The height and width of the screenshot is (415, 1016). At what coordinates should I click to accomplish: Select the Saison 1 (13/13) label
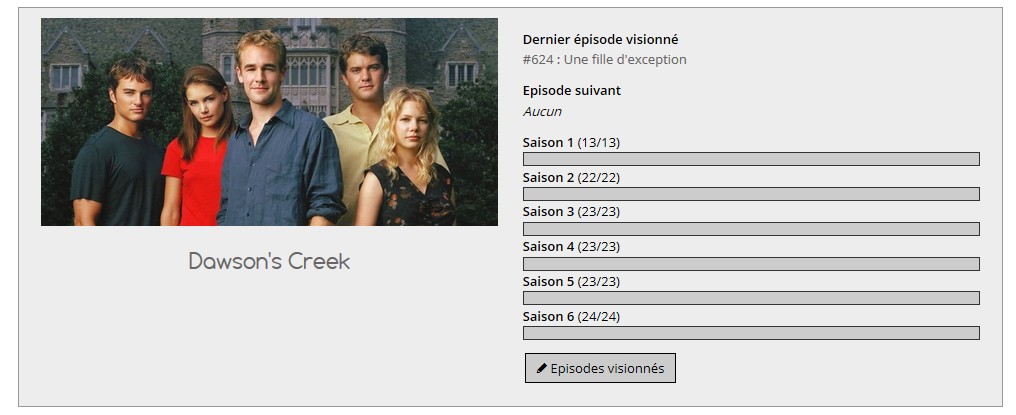(x=571, y=143)
